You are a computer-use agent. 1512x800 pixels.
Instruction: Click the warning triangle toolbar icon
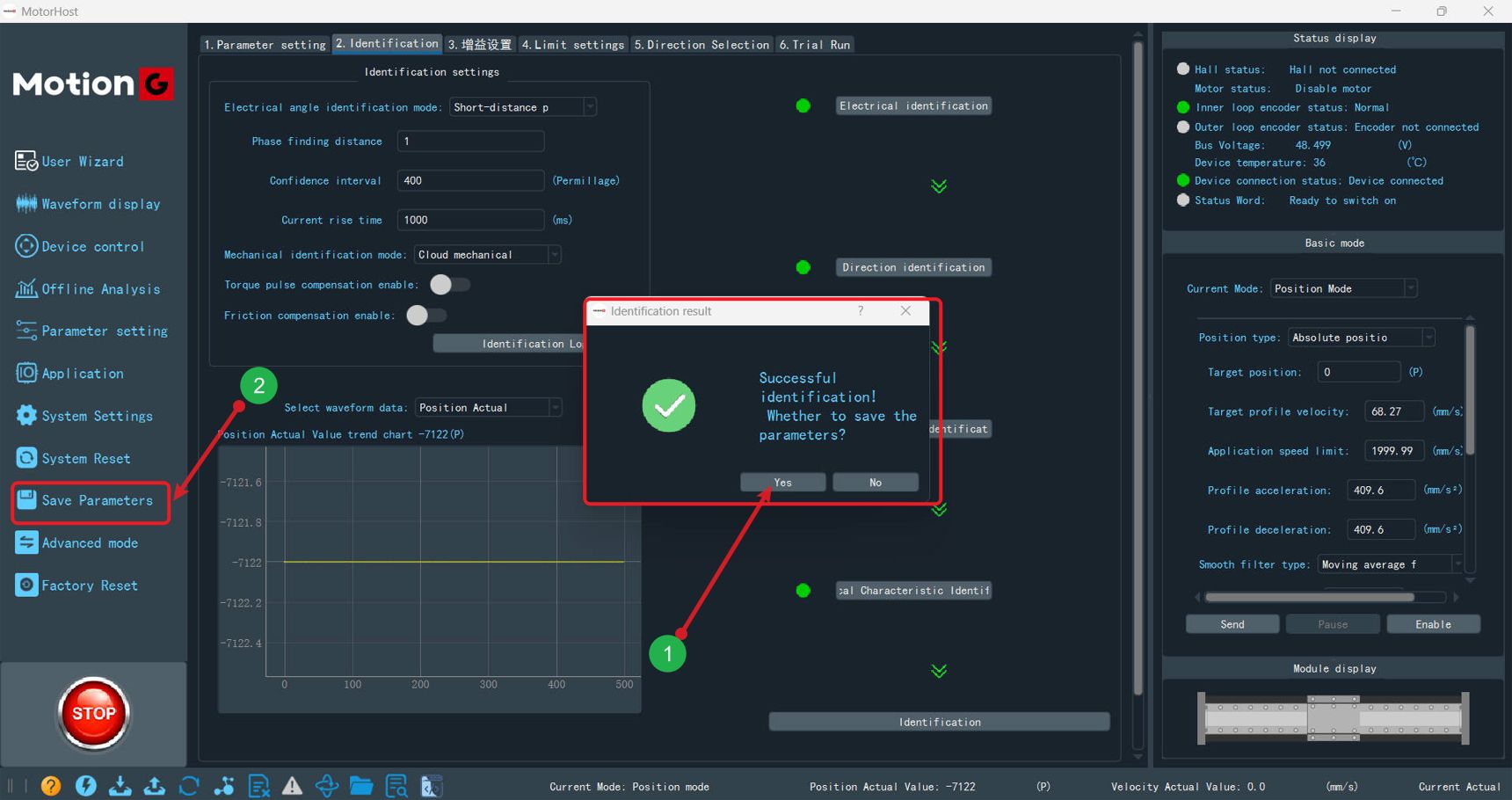292,786
